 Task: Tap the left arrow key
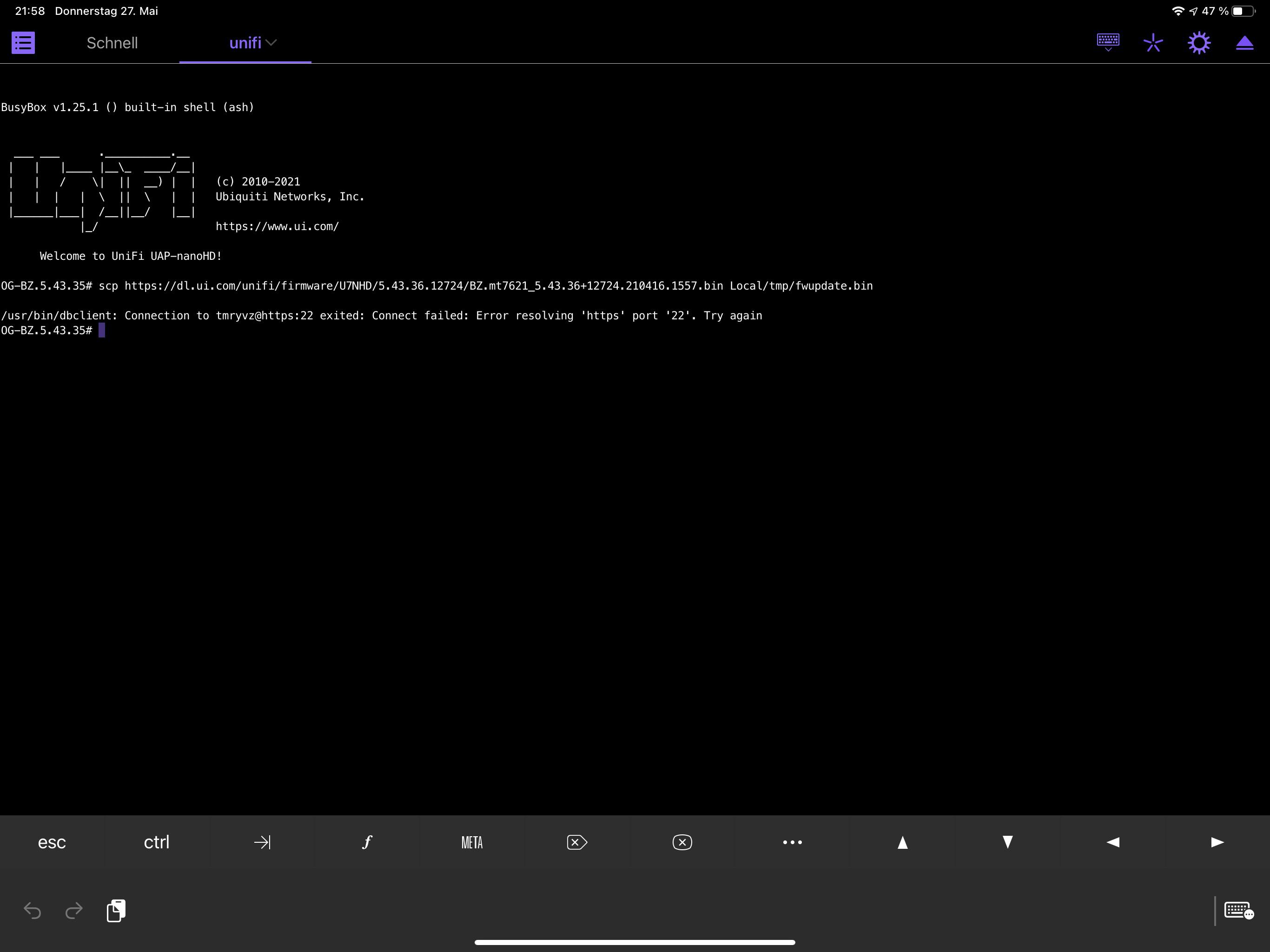pyautogui.click(x=1113, y=842)
